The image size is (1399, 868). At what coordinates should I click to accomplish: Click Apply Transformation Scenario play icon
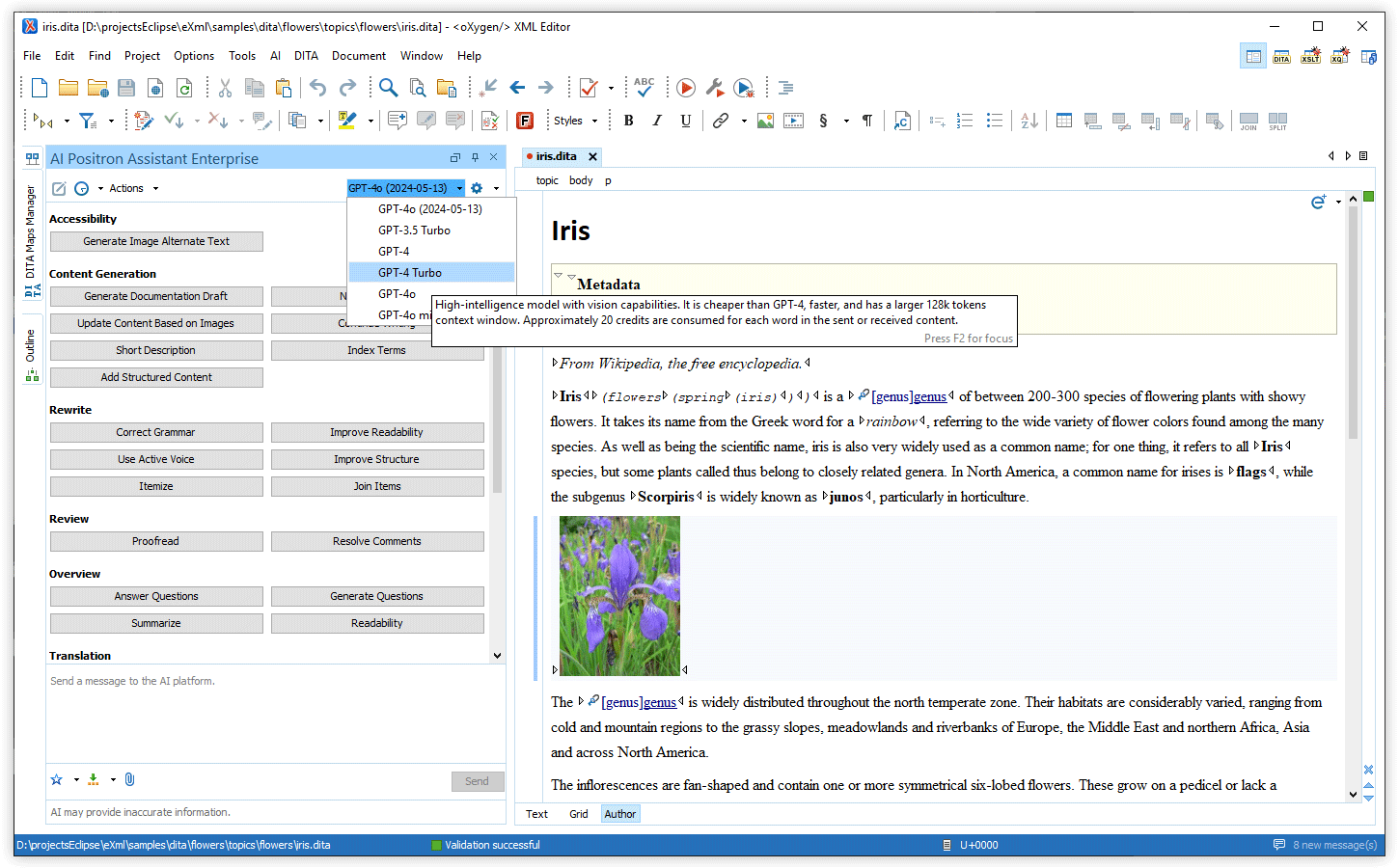(686, 88)
